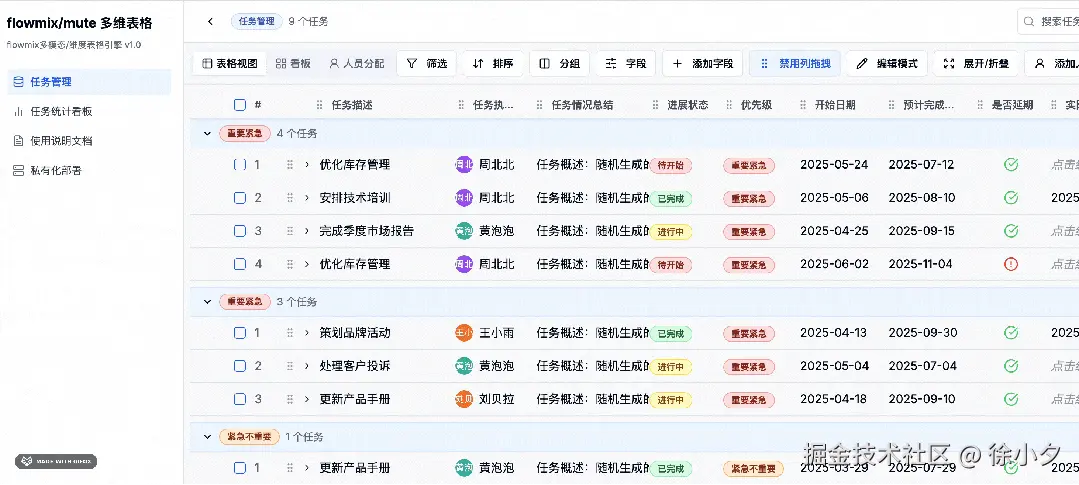This screenshot has height=485, width=1079.
Task: Check the checkbox of the 紧急不重要 group row
Action: [x=239, y=468]
